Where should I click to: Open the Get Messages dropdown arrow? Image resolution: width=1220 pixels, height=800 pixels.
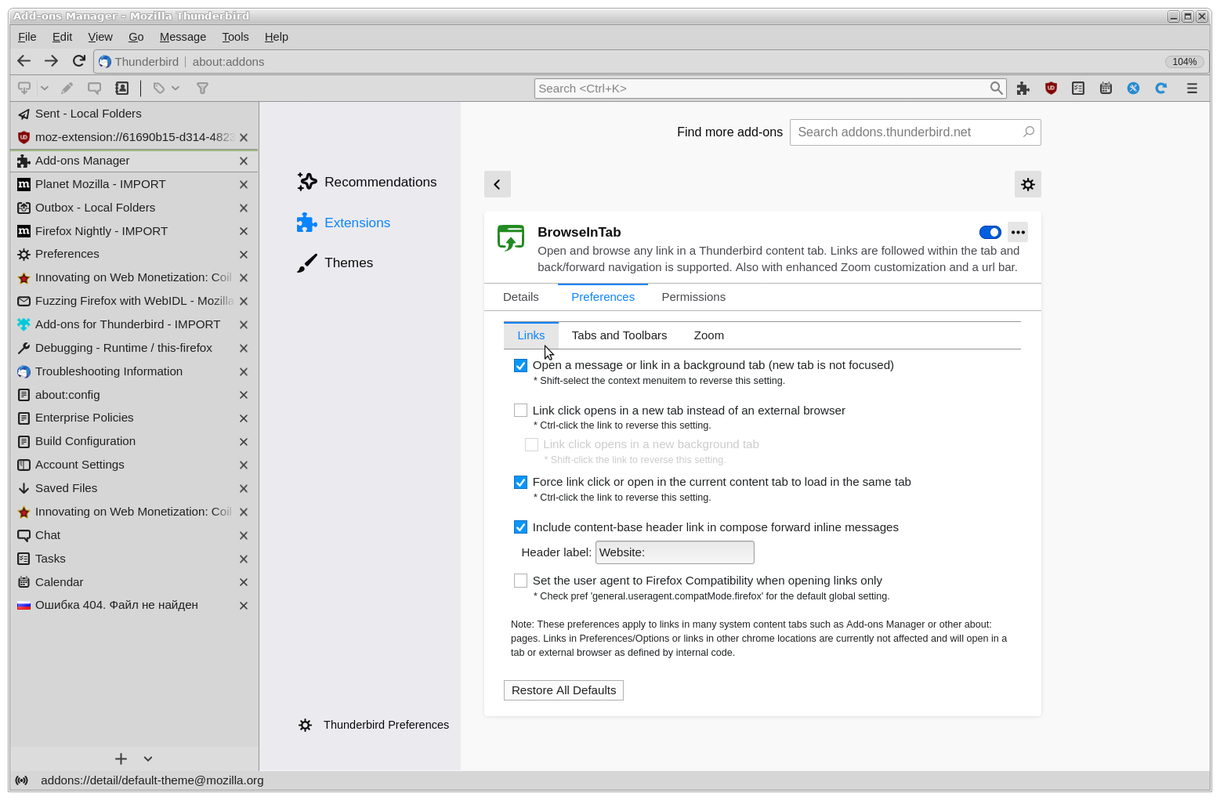pyautogui.click(x=45, y=88)
